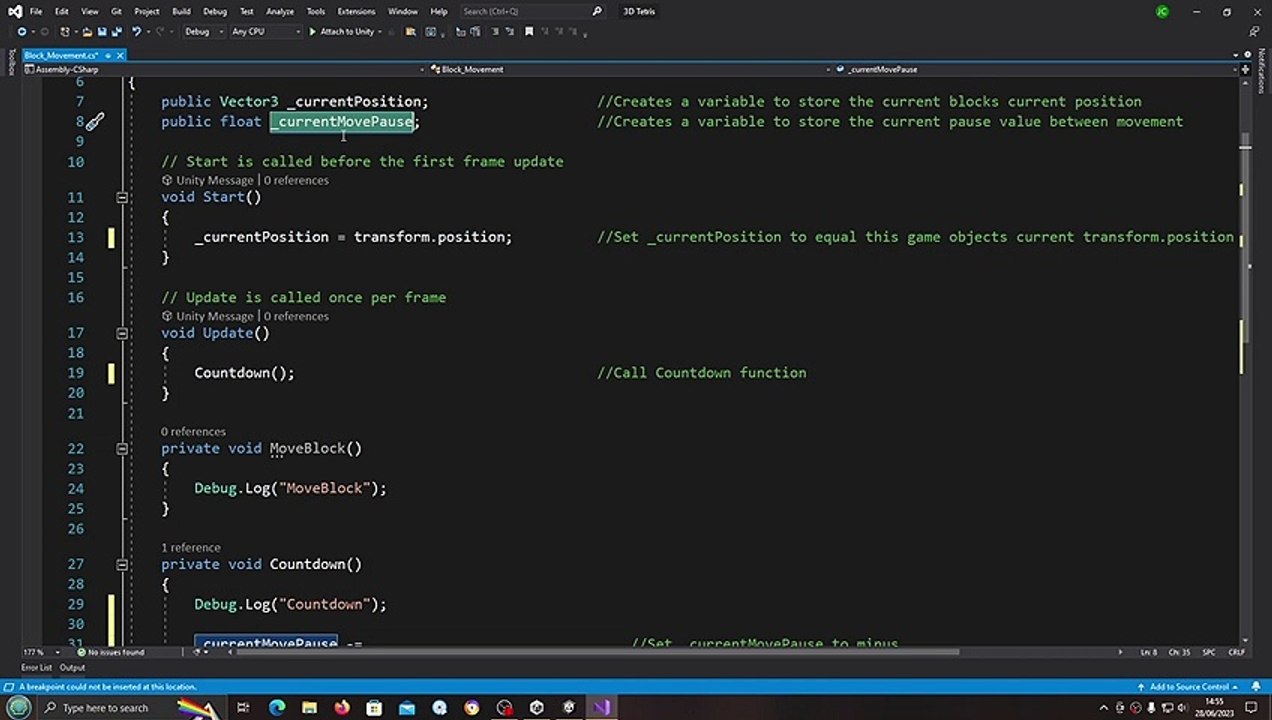Click the '1 reference' CodeLens link
This screenshot has height=720, width=1272.
[x=190, y=547]
